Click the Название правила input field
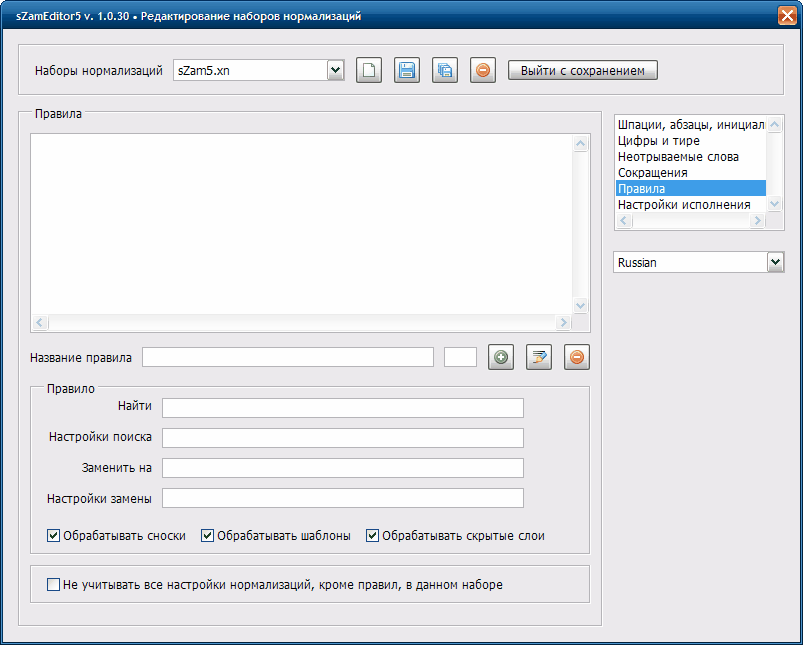Image resolution: width=803 pixels, height=645 pixels. pos(288,357)
